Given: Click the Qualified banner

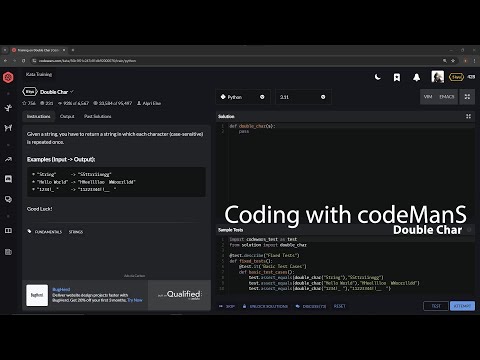Looking at the screenshot, I should 179,295.
